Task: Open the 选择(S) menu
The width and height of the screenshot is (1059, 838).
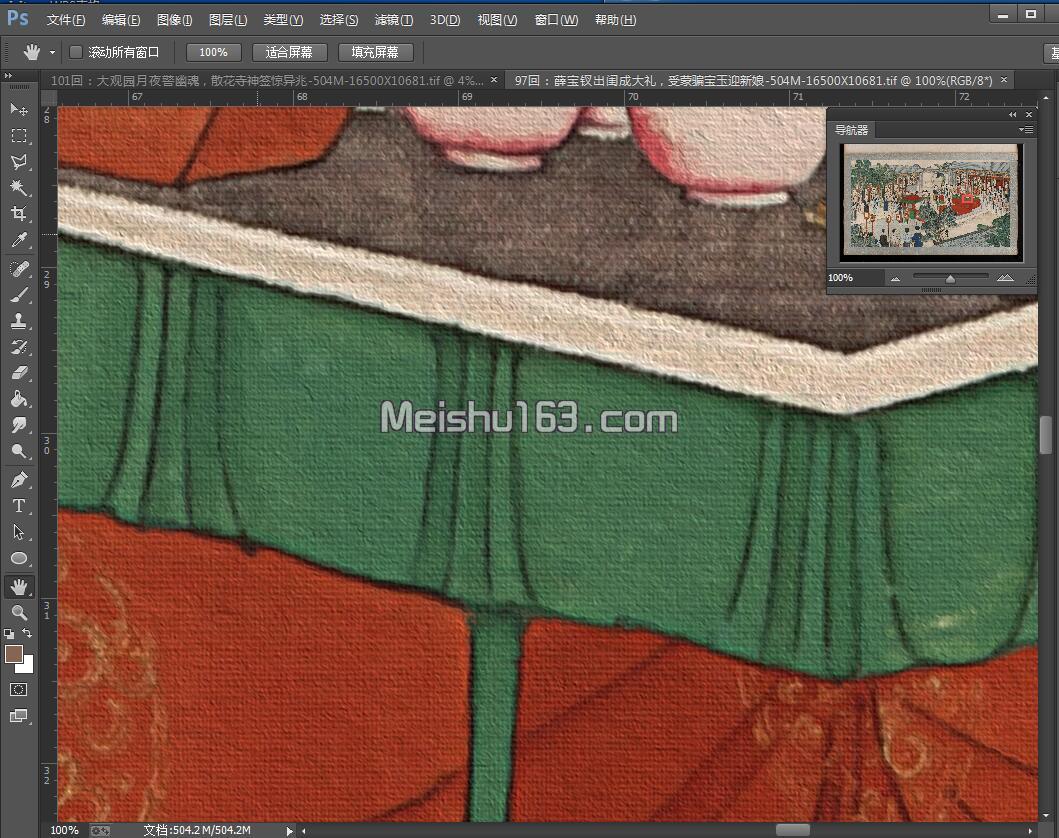Action: pyautogui.click(x=338, y=20)
